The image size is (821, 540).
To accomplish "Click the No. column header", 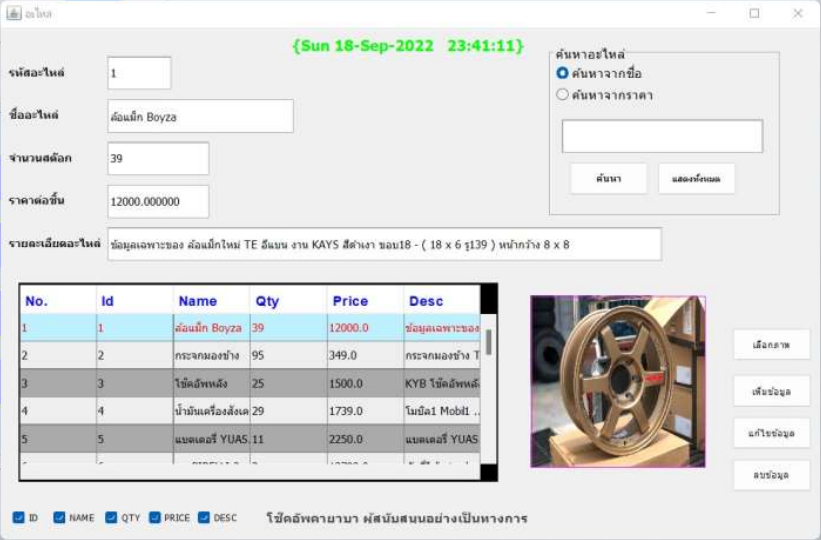I will (x=58, y=301).
